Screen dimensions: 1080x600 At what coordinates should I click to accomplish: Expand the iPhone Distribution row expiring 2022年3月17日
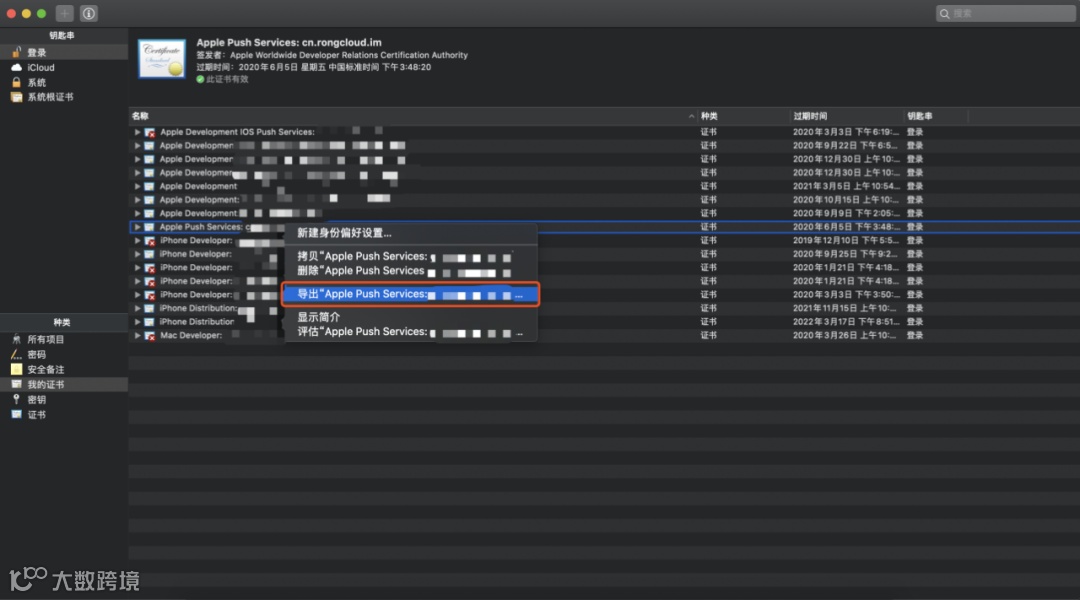137,322
